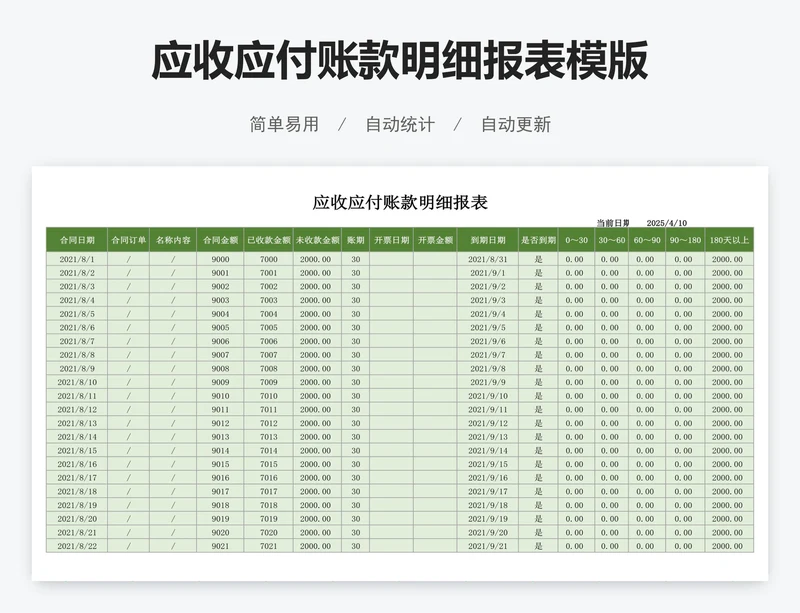Image resolution: width=800 pixels, height=613 pixels.
Task: Click the 是否到期 column header
Action: [538, 240]
